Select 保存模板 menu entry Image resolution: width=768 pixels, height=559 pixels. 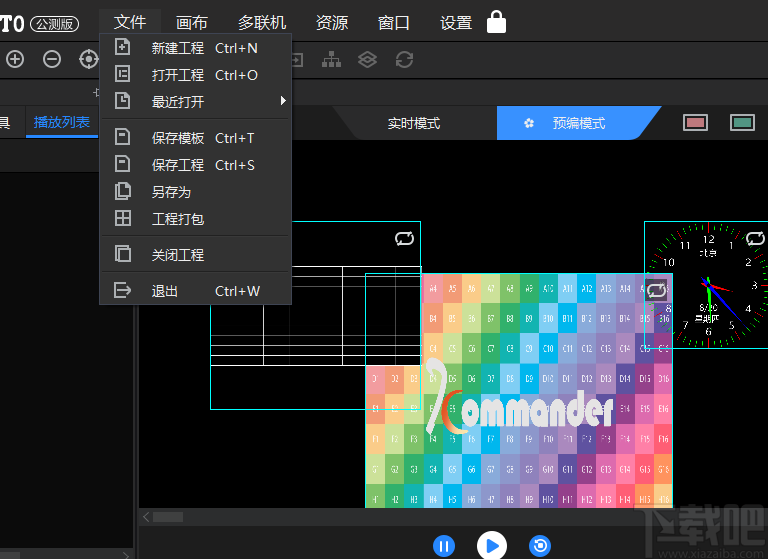(x=195, y=138)
